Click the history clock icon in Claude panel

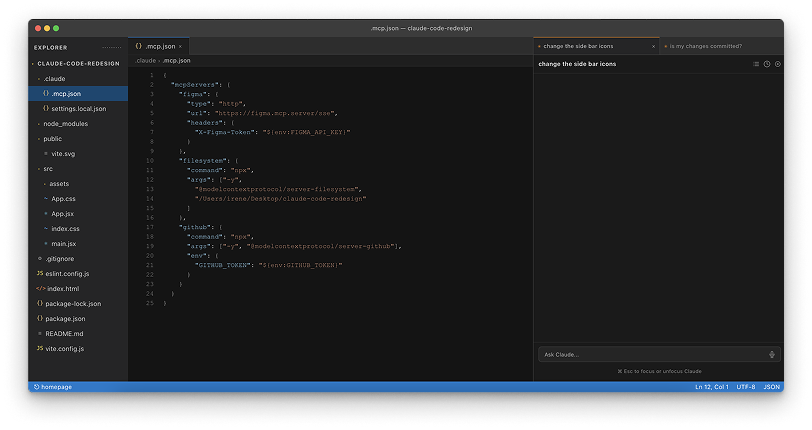coord(767,64)
